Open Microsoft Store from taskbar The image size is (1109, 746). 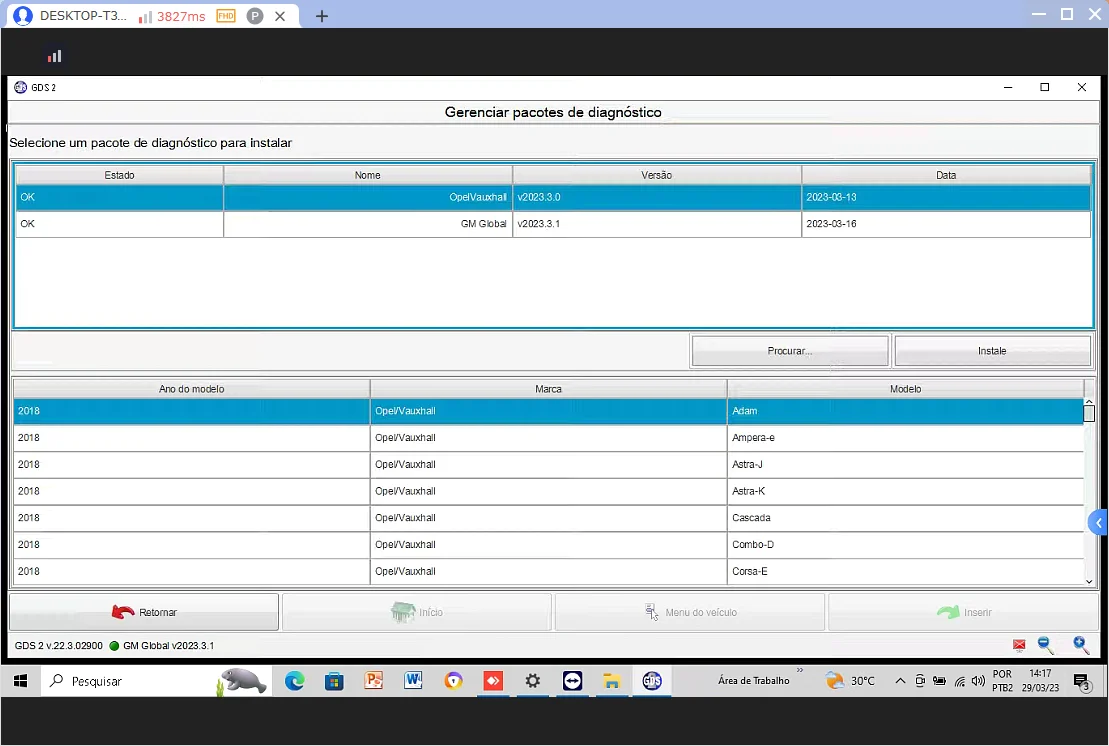[x=334, y=681]
